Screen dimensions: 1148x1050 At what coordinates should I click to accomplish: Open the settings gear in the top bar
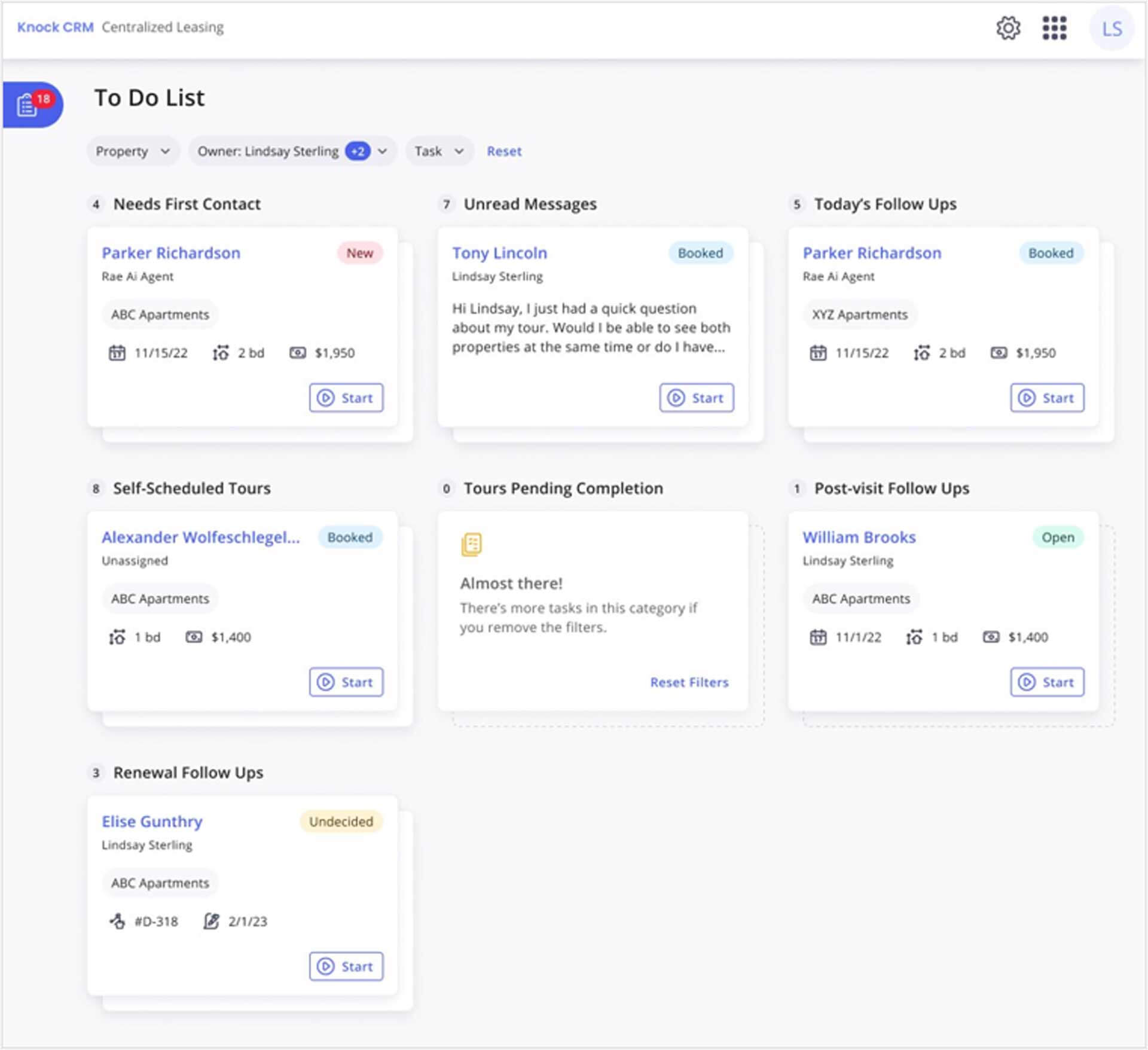coord(1008,28)
